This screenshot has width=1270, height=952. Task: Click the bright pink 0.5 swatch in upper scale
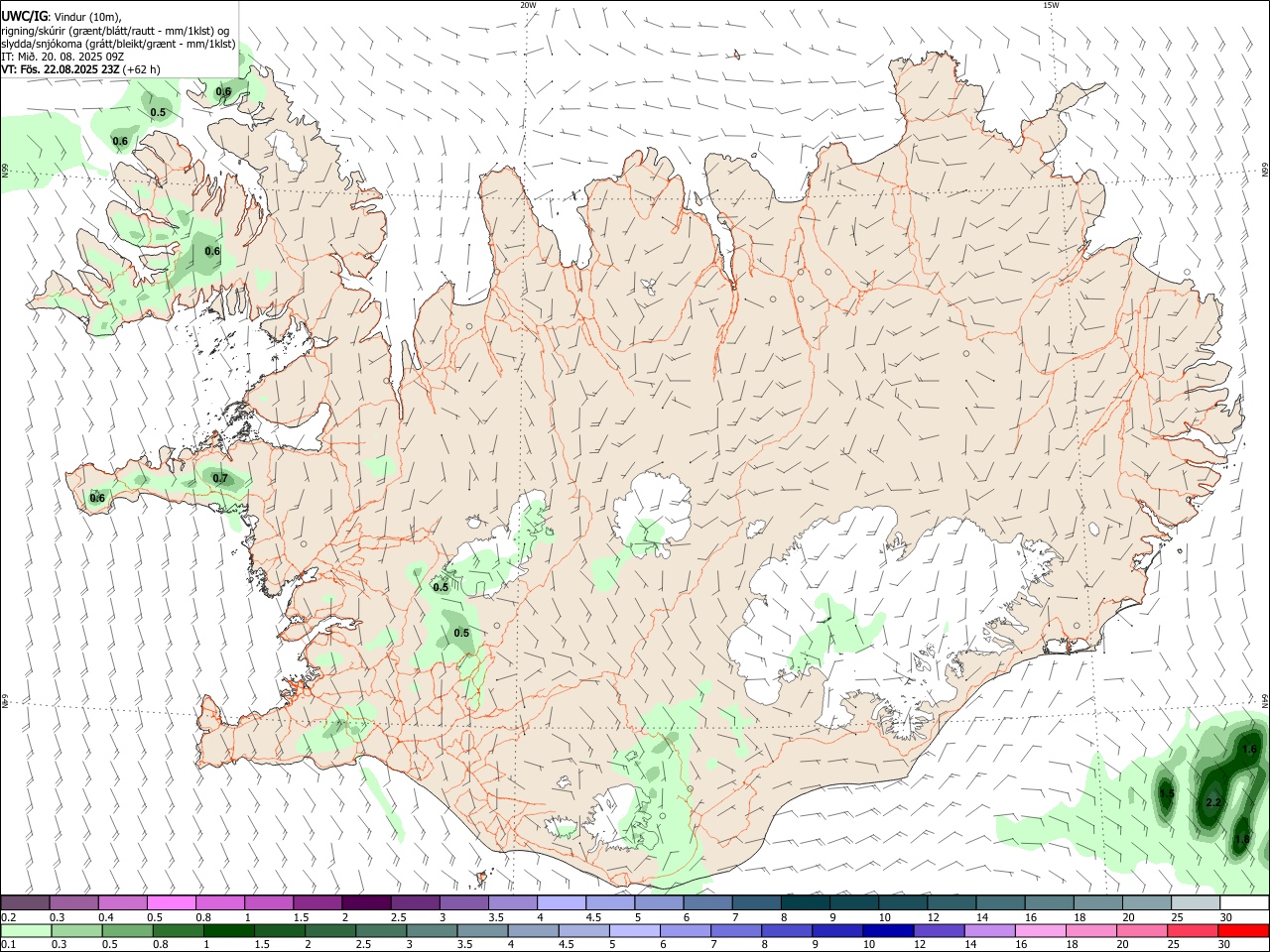pos(171,903)
